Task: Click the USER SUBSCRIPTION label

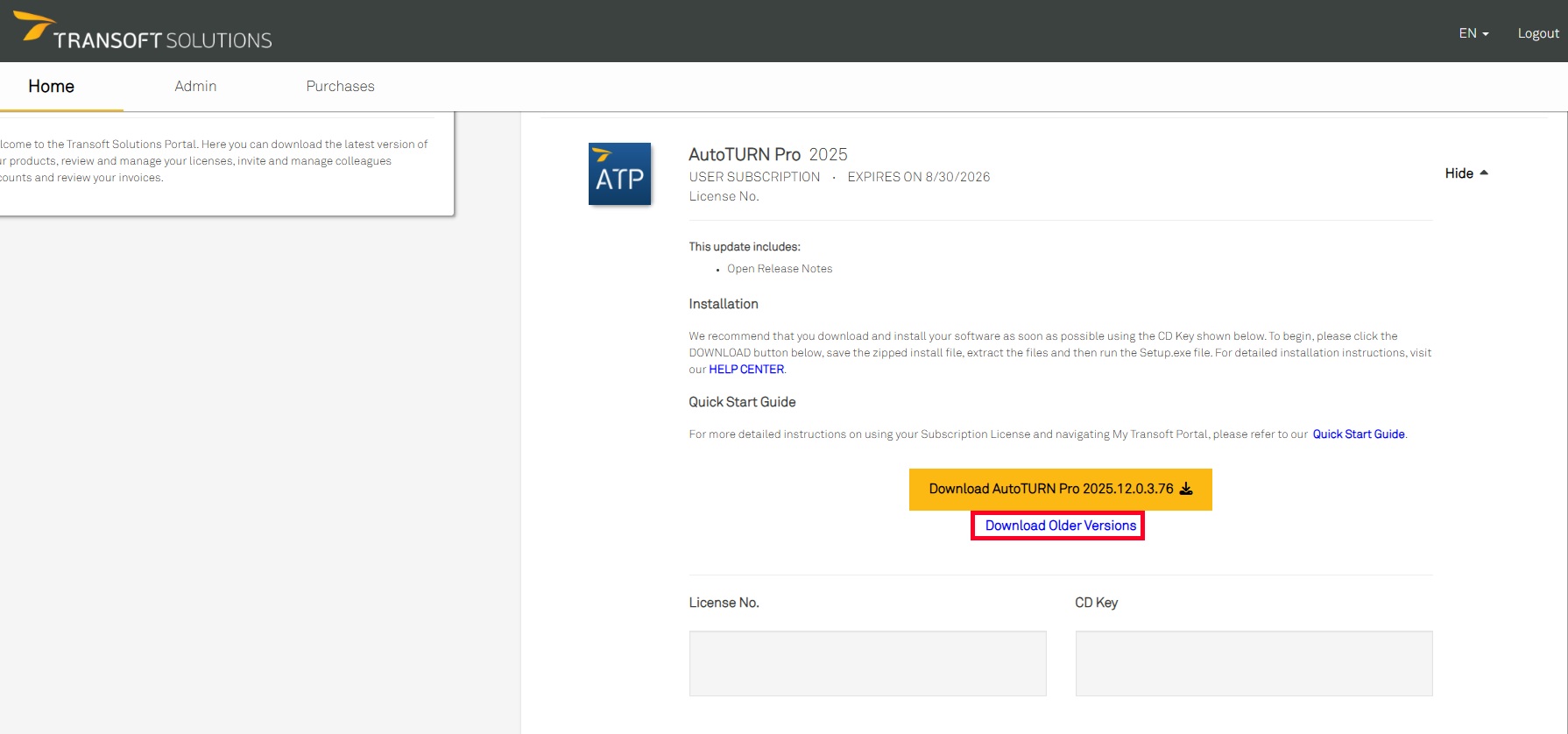Action: pos(754,177)
